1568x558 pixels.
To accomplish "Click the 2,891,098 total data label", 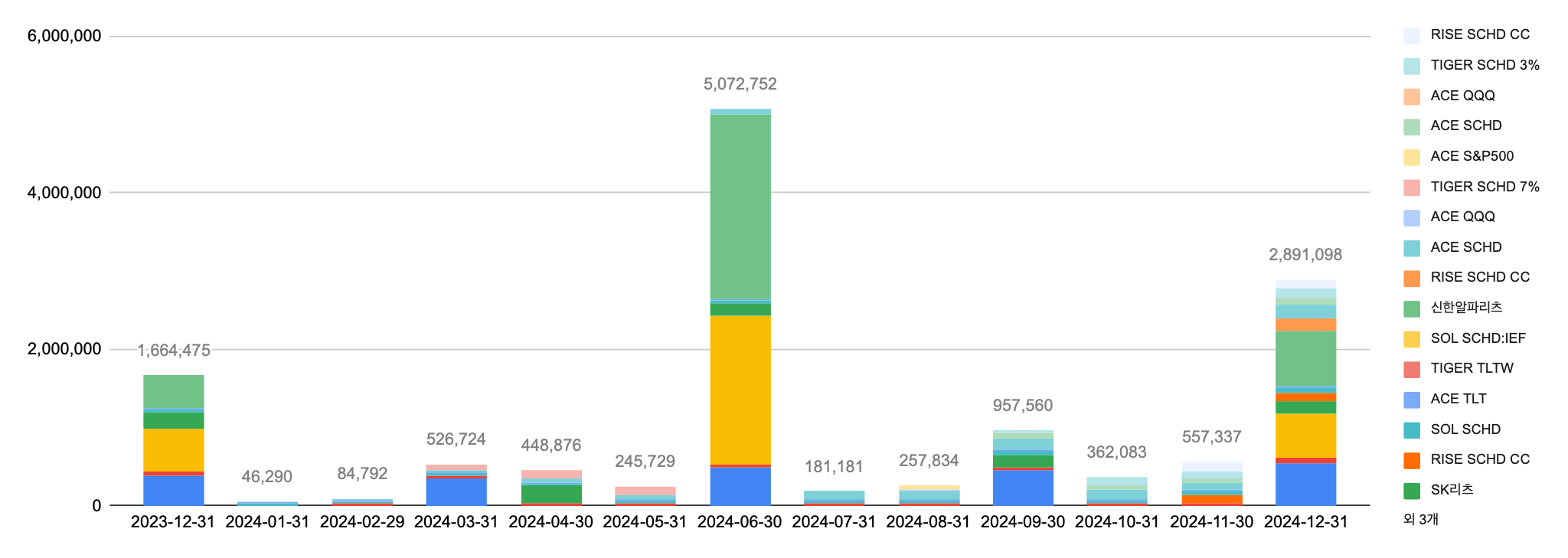I will click(1305, 255).
